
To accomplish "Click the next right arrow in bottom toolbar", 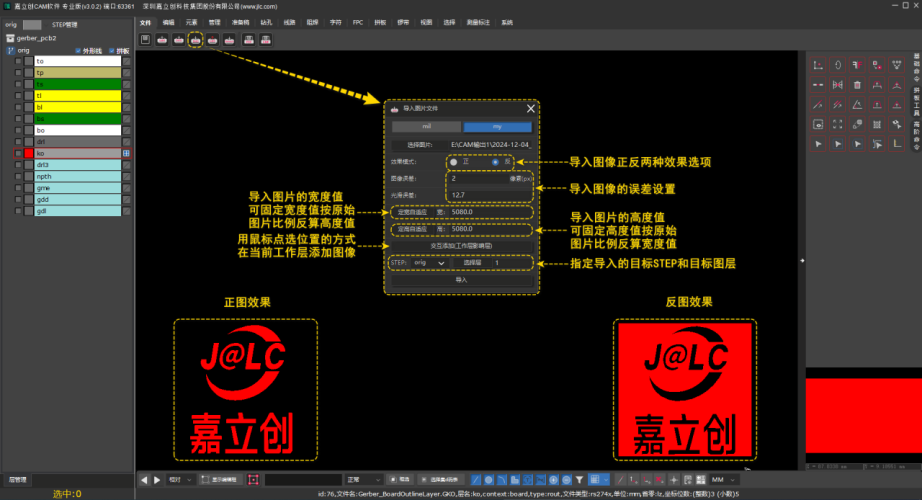I will click(x=157, y=479).
